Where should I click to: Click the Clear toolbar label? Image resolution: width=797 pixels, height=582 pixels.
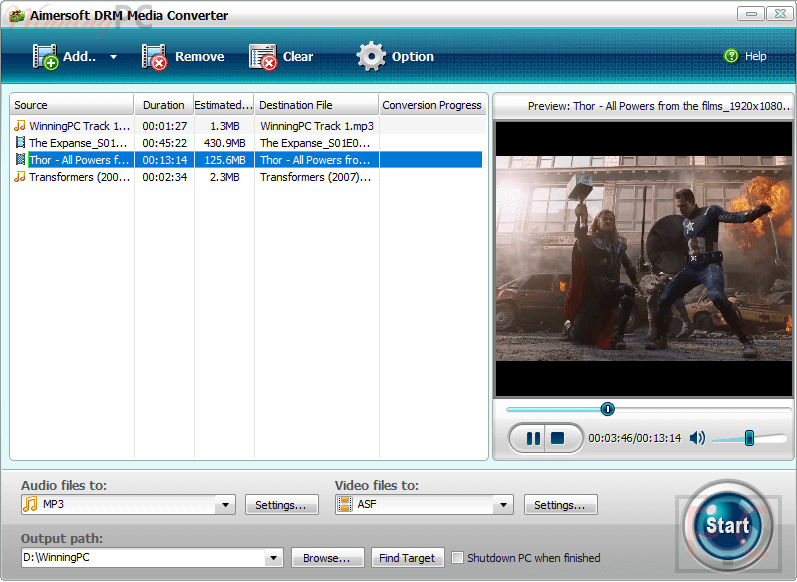(298, 56)
